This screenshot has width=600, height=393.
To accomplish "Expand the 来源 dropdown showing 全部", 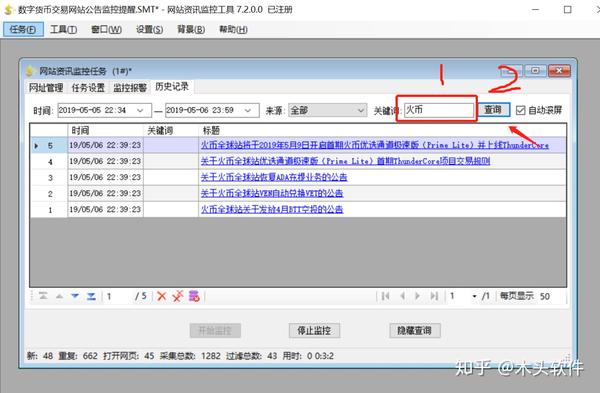I will (360, 110).
